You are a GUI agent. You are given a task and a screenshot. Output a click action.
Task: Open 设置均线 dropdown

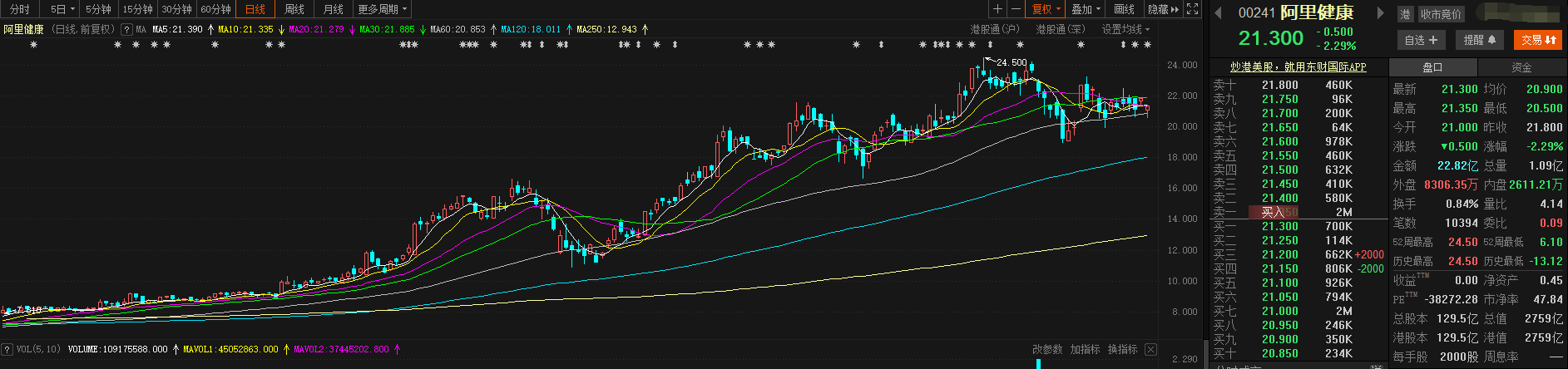click(x=1125, y=29)
